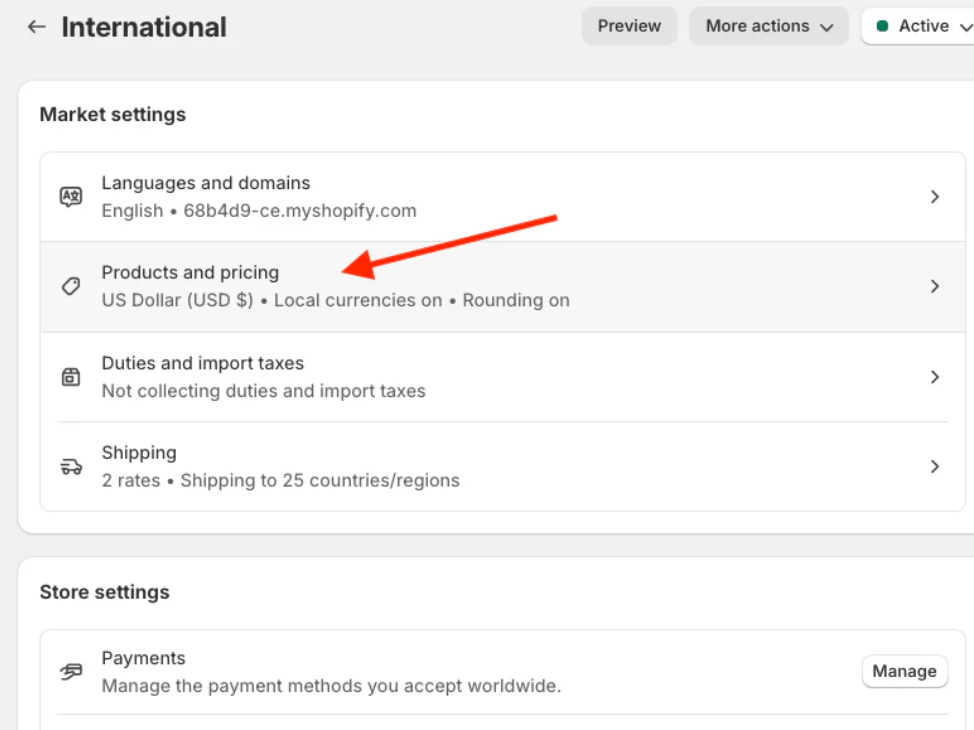This screenshot has height=730, width=974.
Task: Click the Market settings heading
Action: (112, 114)
